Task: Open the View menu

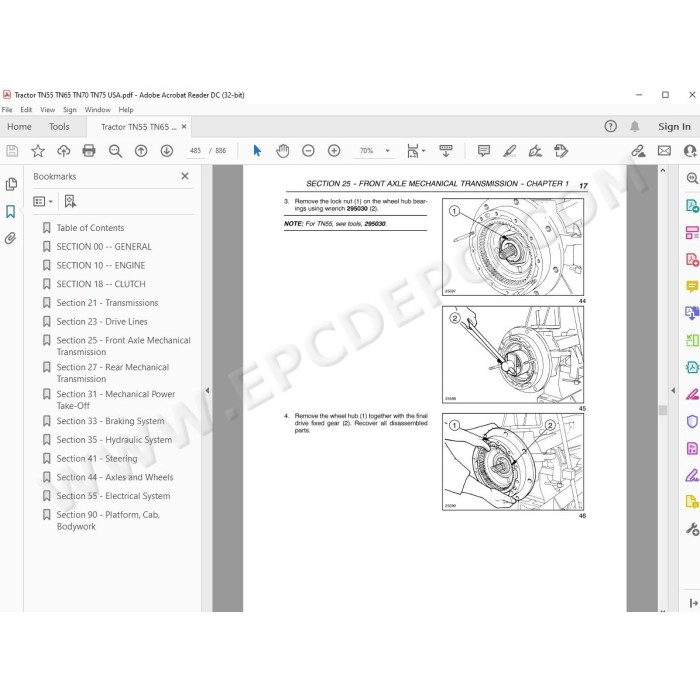Action: 47,109
